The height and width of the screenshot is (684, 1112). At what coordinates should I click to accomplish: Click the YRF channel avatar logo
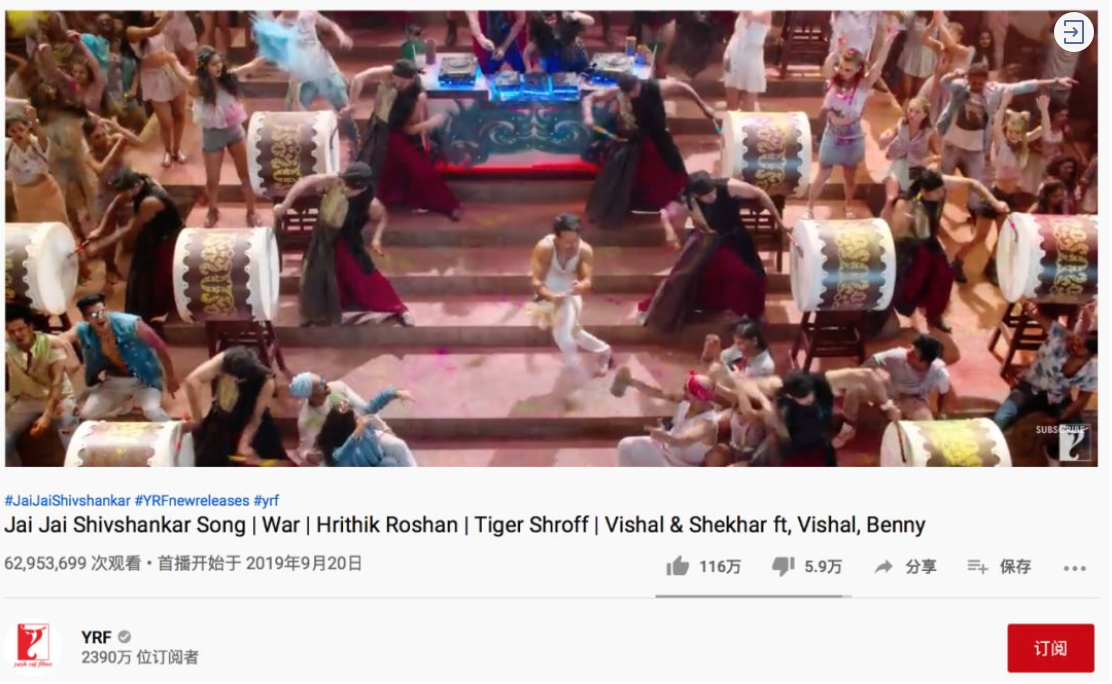click(33, 646)
